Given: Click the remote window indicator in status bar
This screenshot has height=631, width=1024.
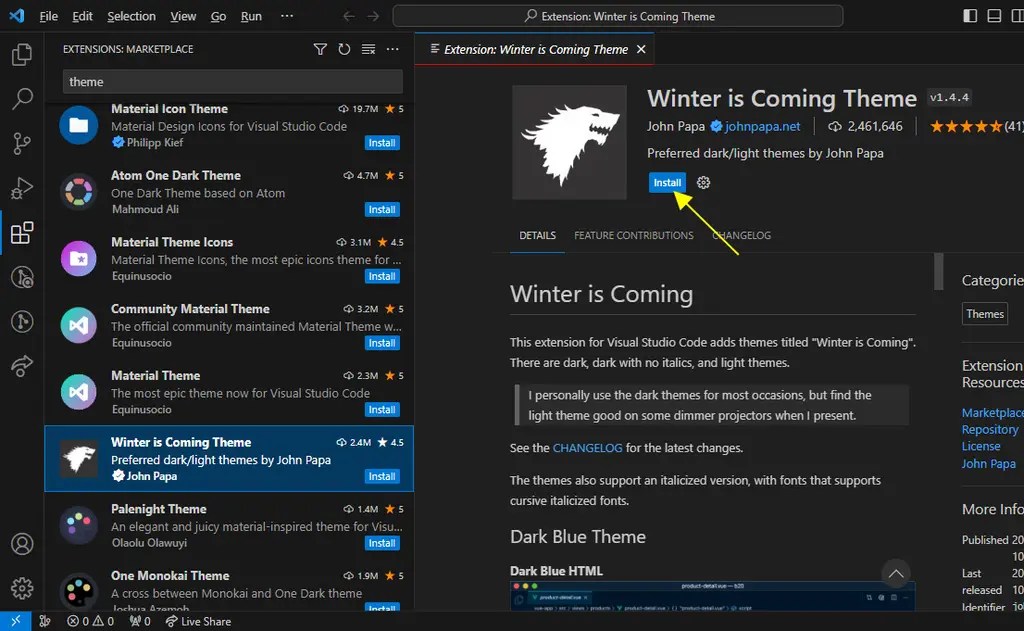Looking at the screenshot, I should pyautogui.click(x=16, y=621).
